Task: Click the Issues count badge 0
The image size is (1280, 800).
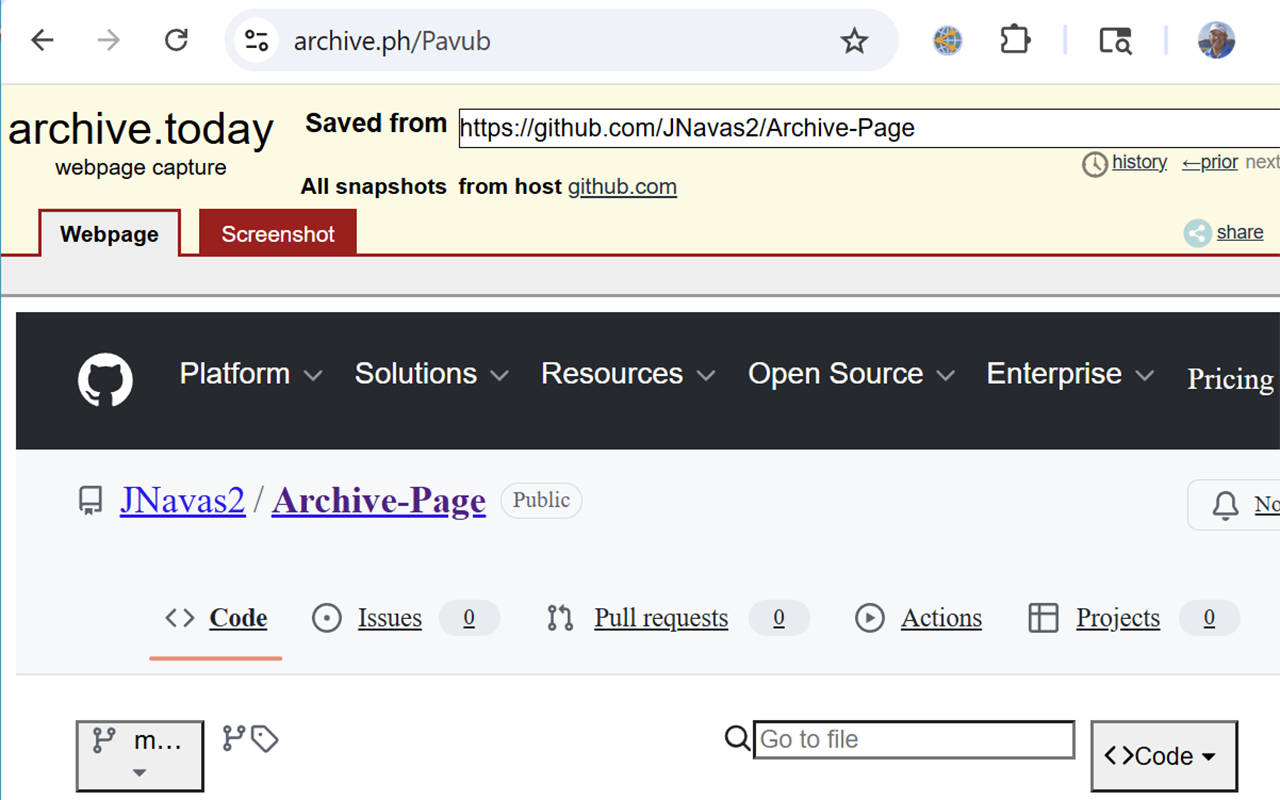Action: click(x=469, y=618)
